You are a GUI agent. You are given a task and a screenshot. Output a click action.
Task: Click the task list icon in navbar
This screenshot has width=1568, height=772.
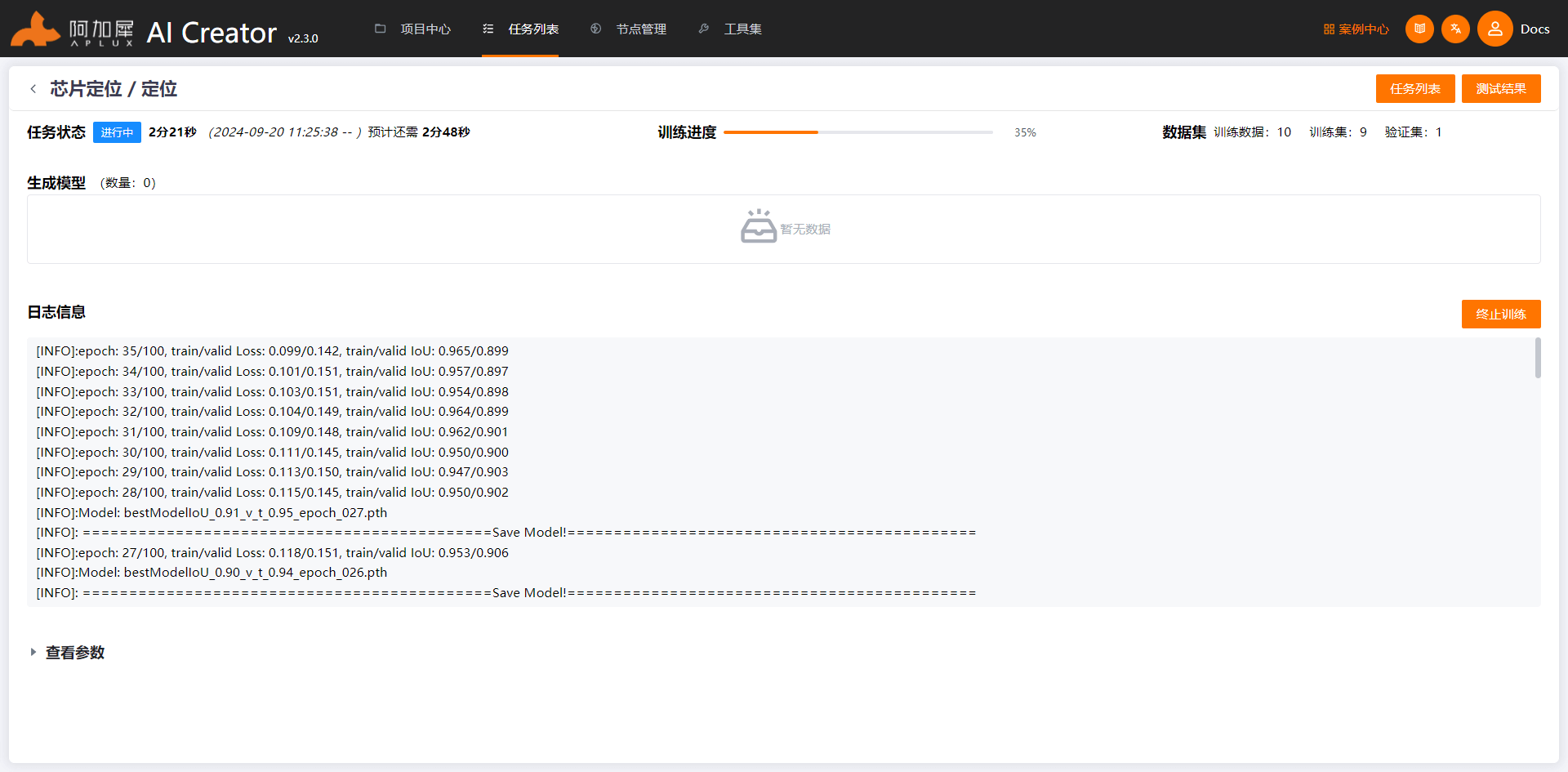(x=488, y=29)
